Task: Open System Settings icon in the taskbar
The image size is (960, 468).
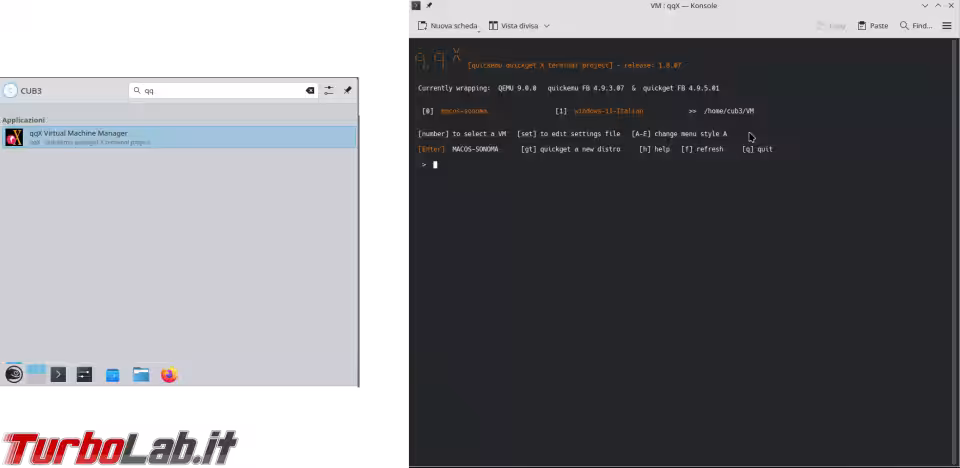Action: coord(84,374)
